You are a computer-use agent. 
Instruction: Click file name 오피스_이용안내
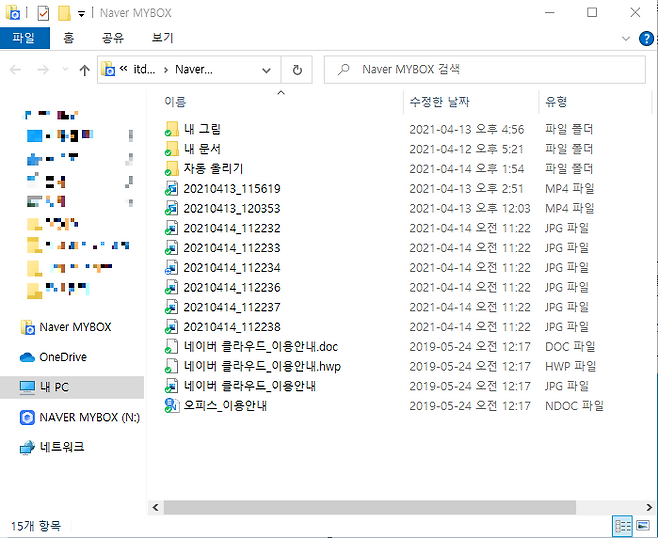[225, 406]
